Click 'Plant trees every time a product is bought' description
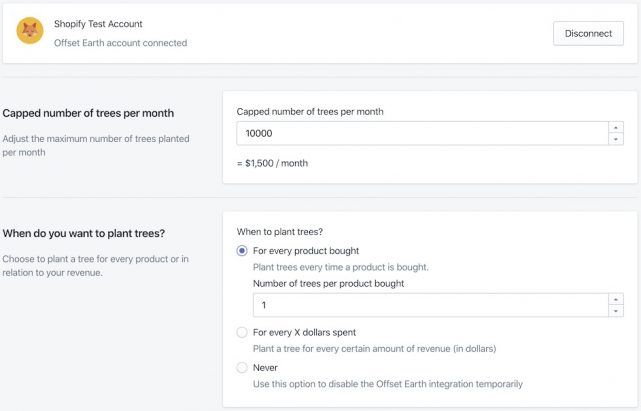Viewport: 641px width, 411px height. pos(341,266)
